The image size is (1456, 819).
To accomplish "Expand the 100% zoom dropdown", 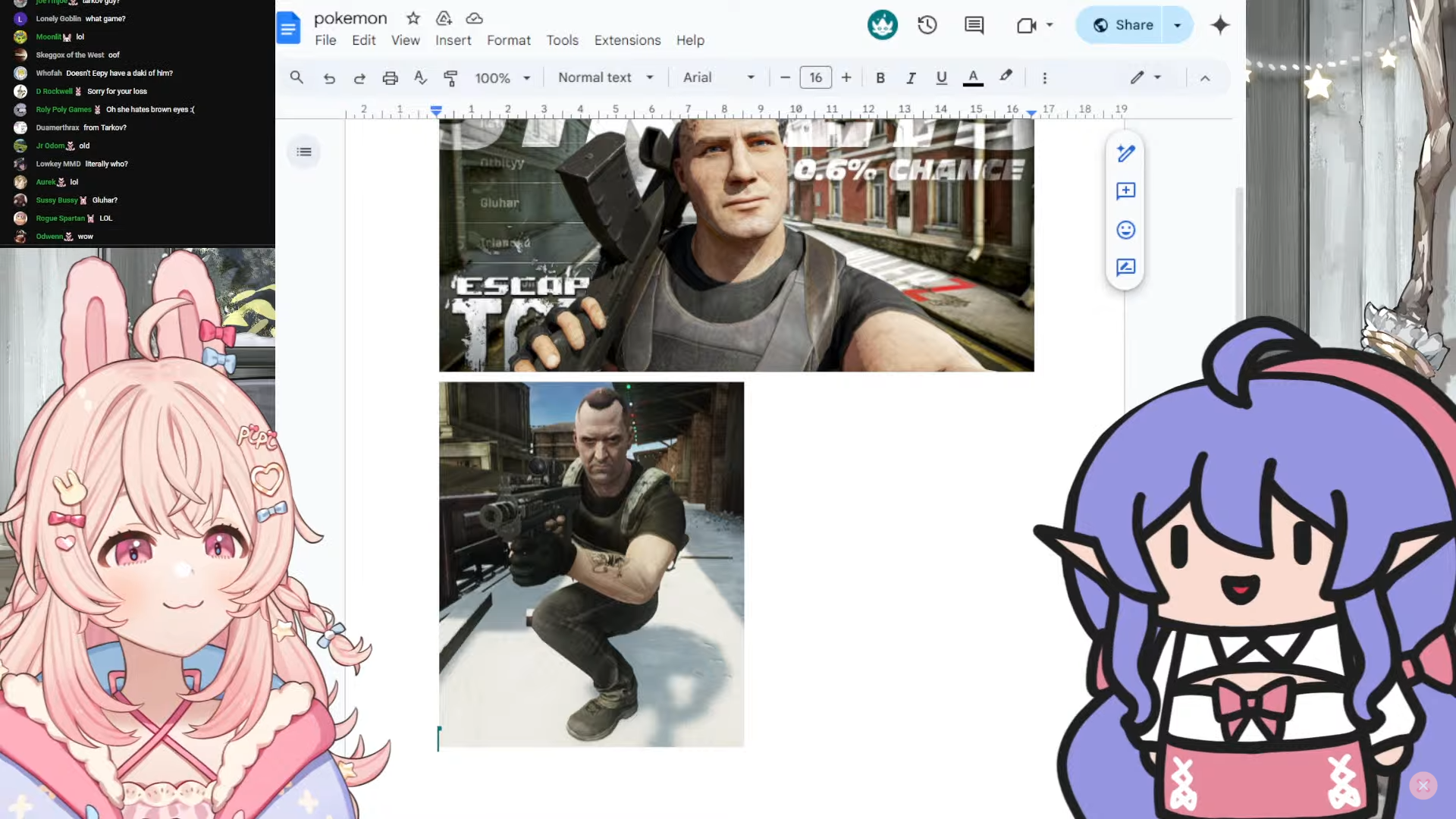I will (x=502, y=77).
